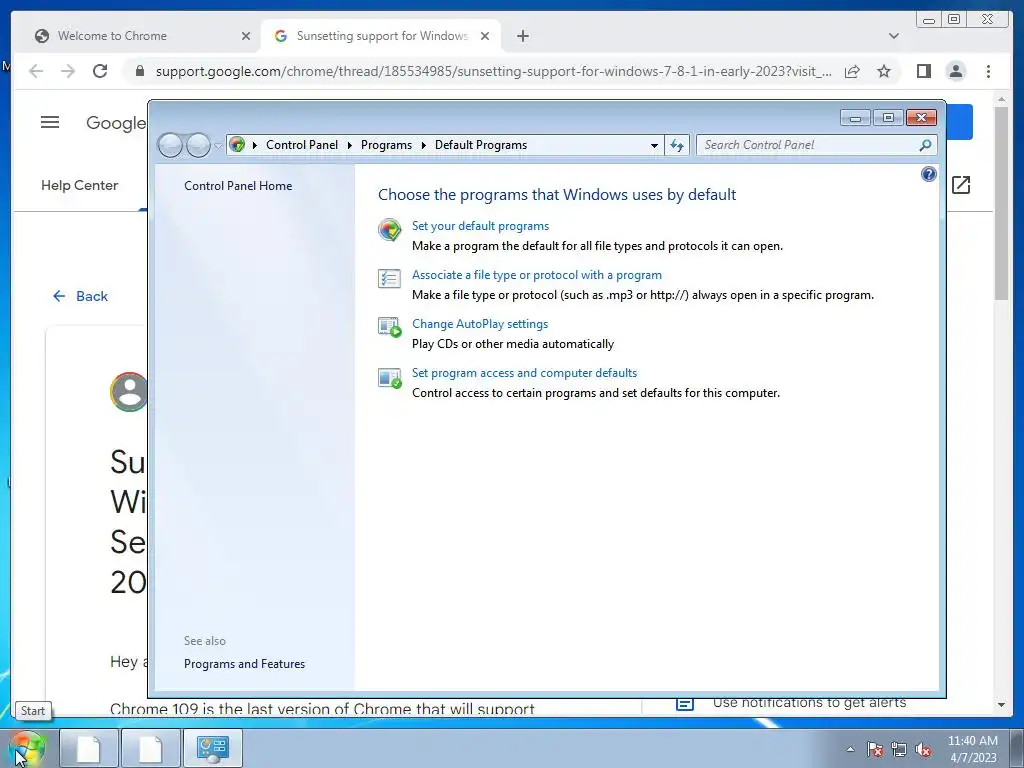Click Help Center in Chrome page
This screenshot has height=768, width=1024.
point(80,185)
